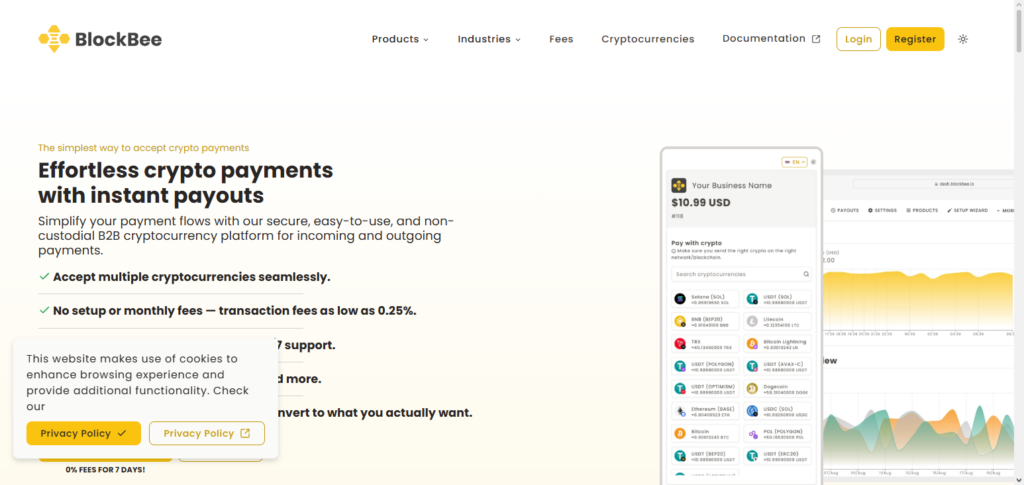
Task: Select the Bitcoin coin icon
Action: (x=679, y=433)
